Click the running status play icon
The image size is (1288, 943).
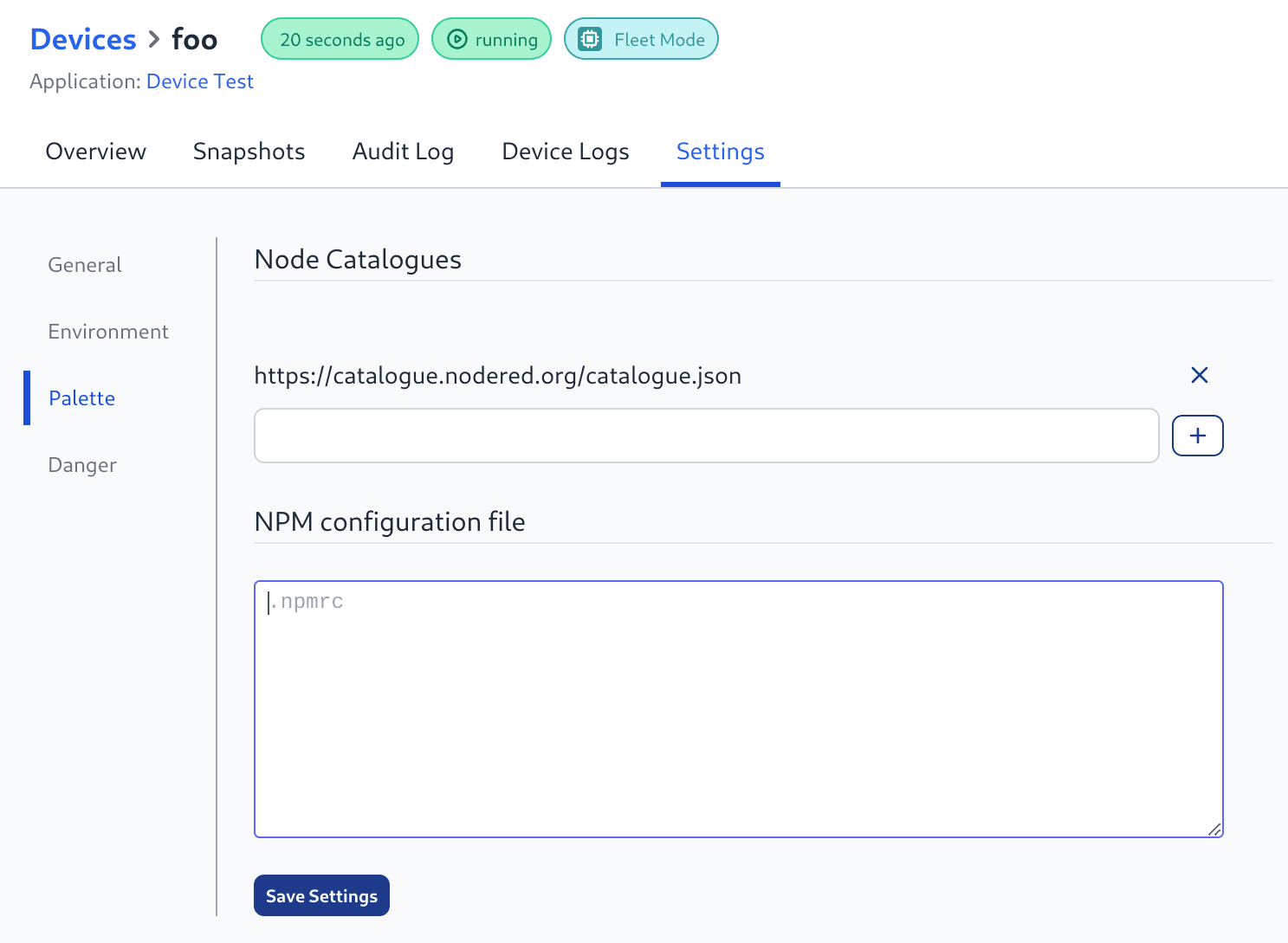point(457,38)
